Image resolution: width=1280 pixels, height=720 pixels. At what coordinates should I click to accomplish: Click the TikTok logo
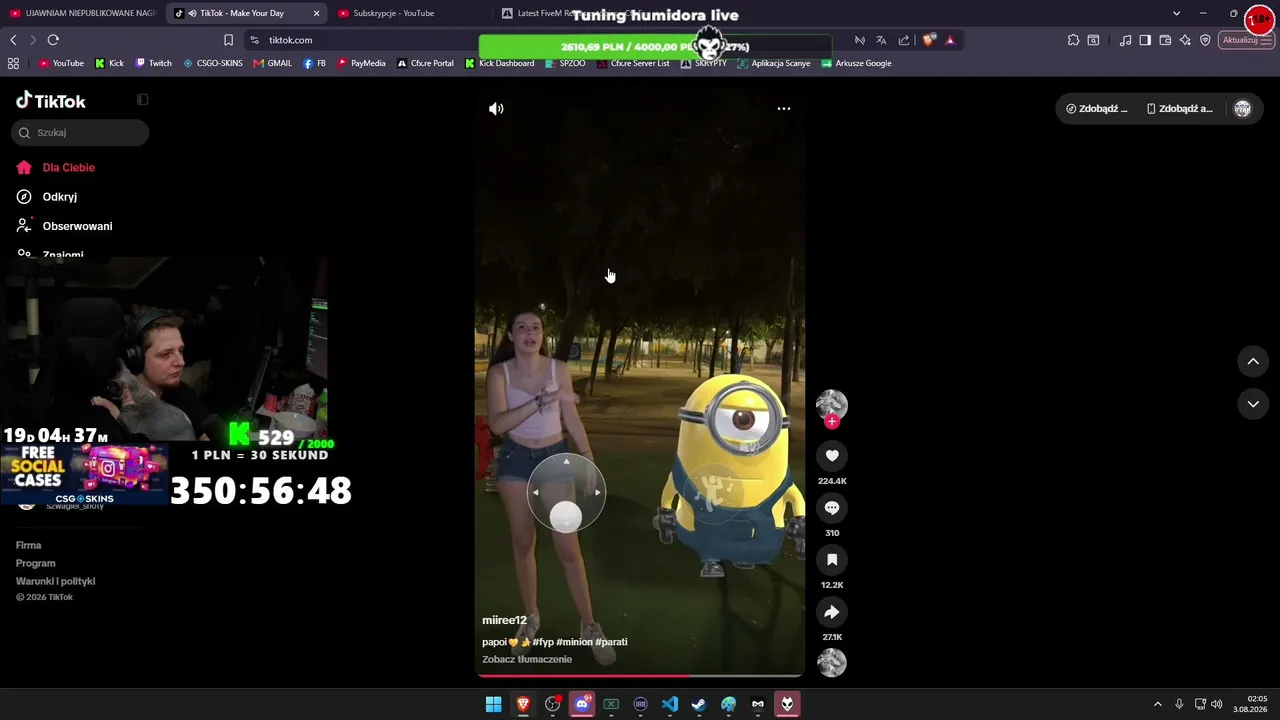point(51,100)
